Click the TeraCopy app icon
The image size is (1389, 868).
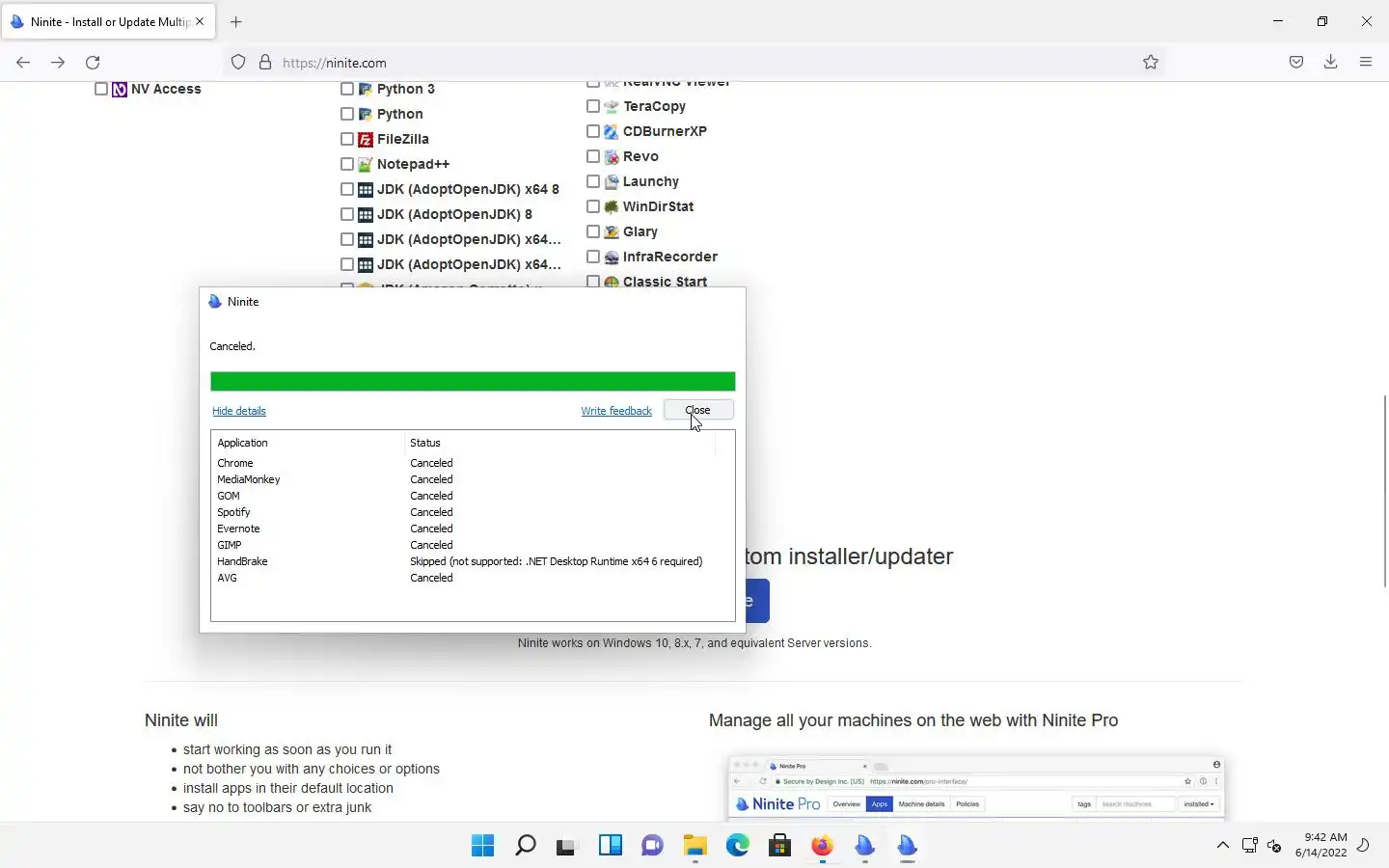click(612, 106)
